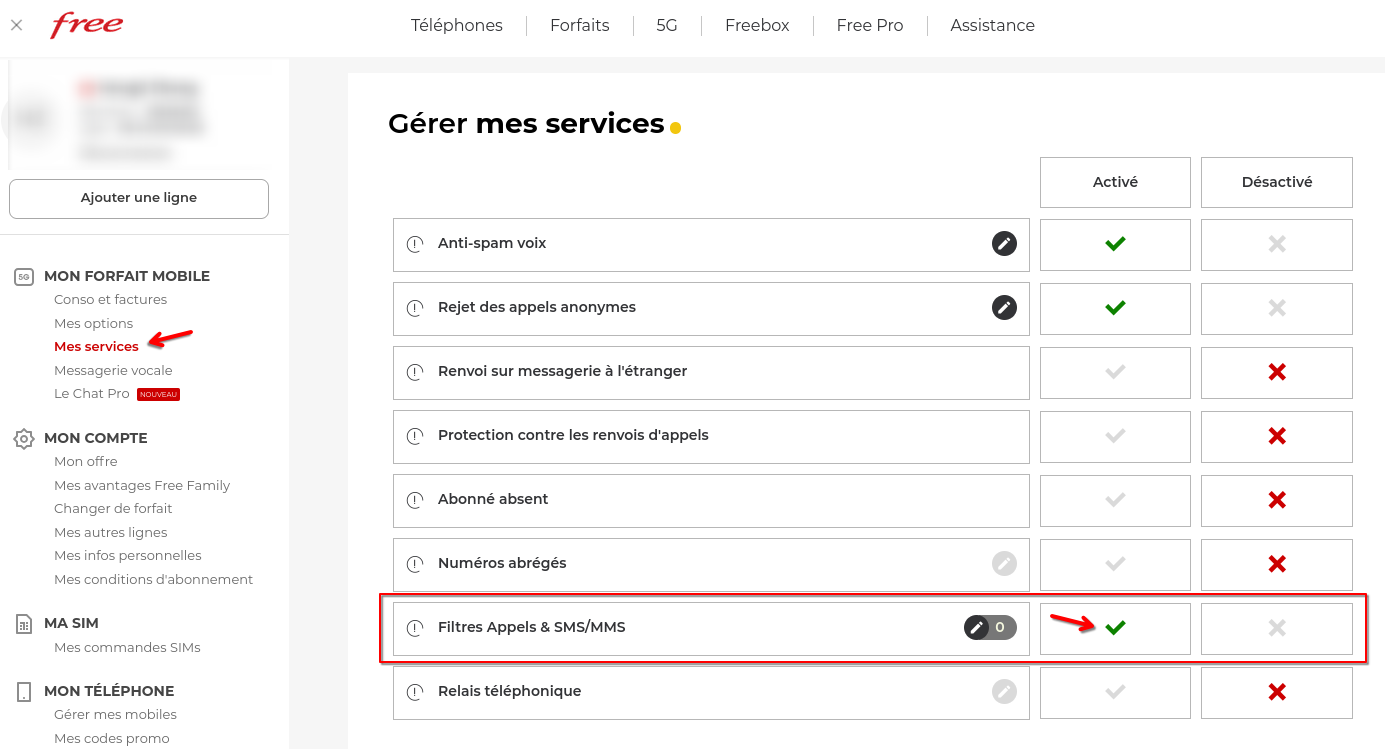The width and height of the screenshot is (1385, 749).
Task: Click the 5G icon beside Mon Forfait Mobile
Action: click(24, 277)
